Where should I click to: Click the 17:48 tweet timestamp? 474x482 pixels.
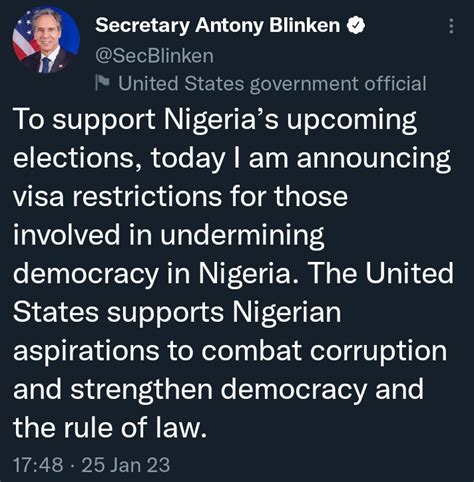pyautogui.click(x=38, y=465)
